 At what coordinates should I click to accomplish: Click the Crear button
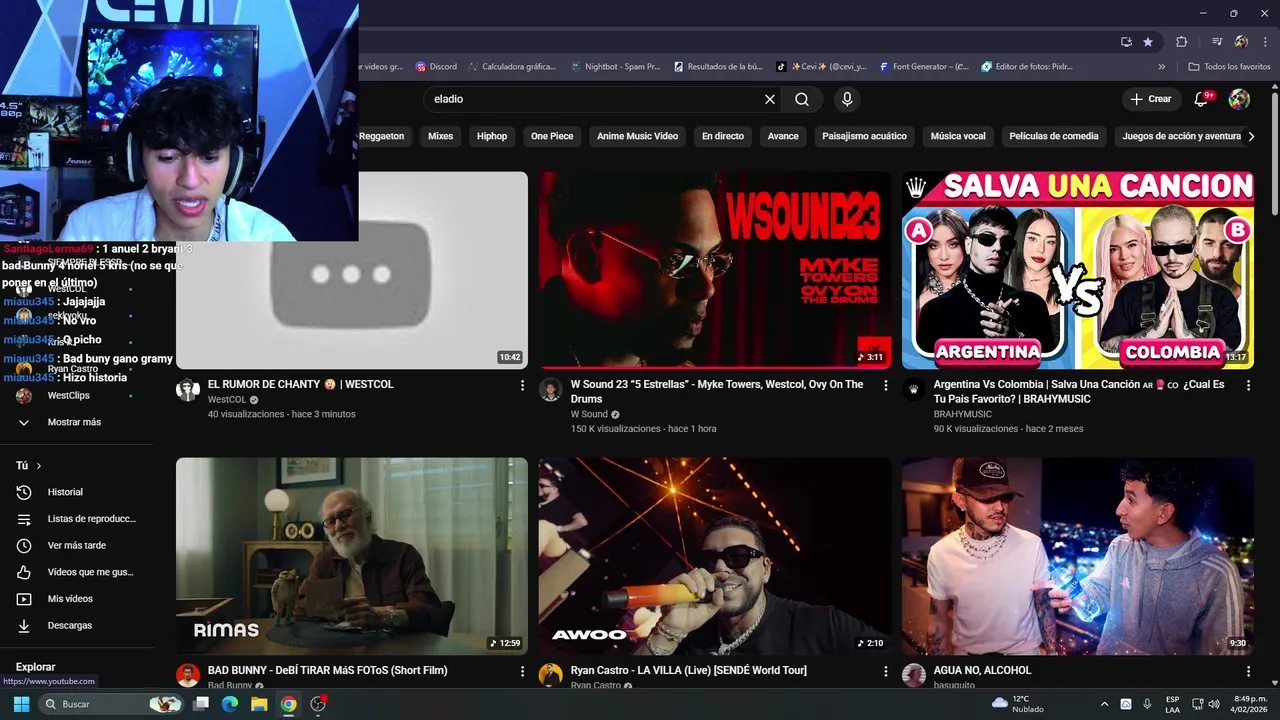1150,99
